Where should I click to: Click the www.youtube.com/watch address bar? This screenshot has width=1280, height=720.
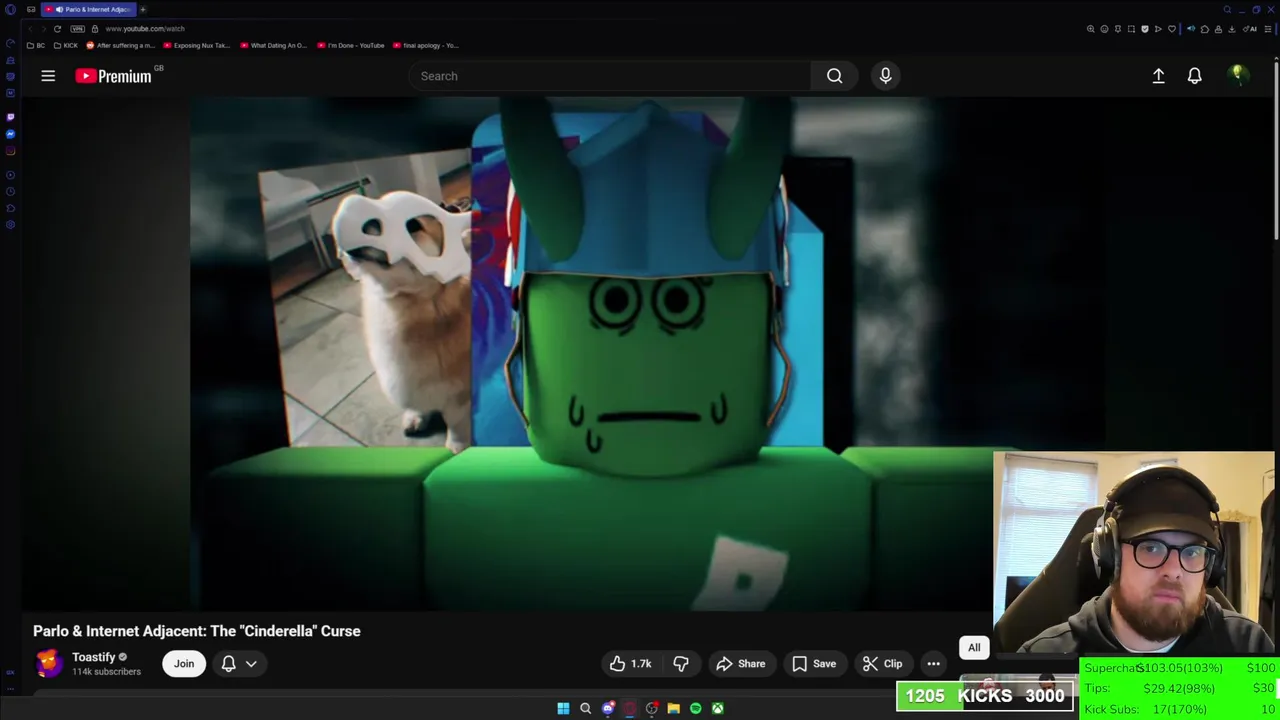pyautogui.click(x=145, y=29)
